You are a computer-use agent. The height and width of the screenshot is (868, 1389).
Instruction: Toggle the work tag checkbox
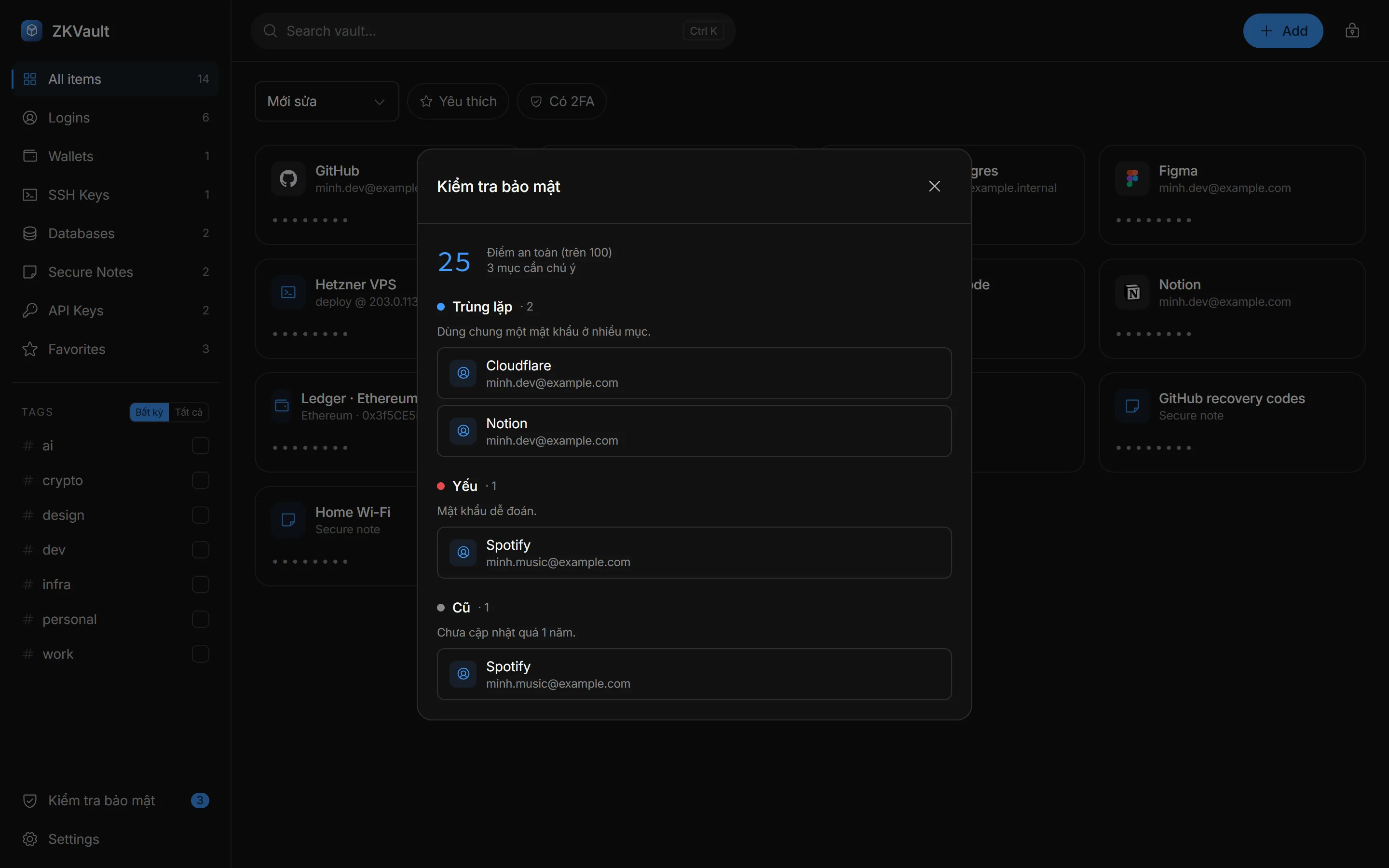pos(200,654)
